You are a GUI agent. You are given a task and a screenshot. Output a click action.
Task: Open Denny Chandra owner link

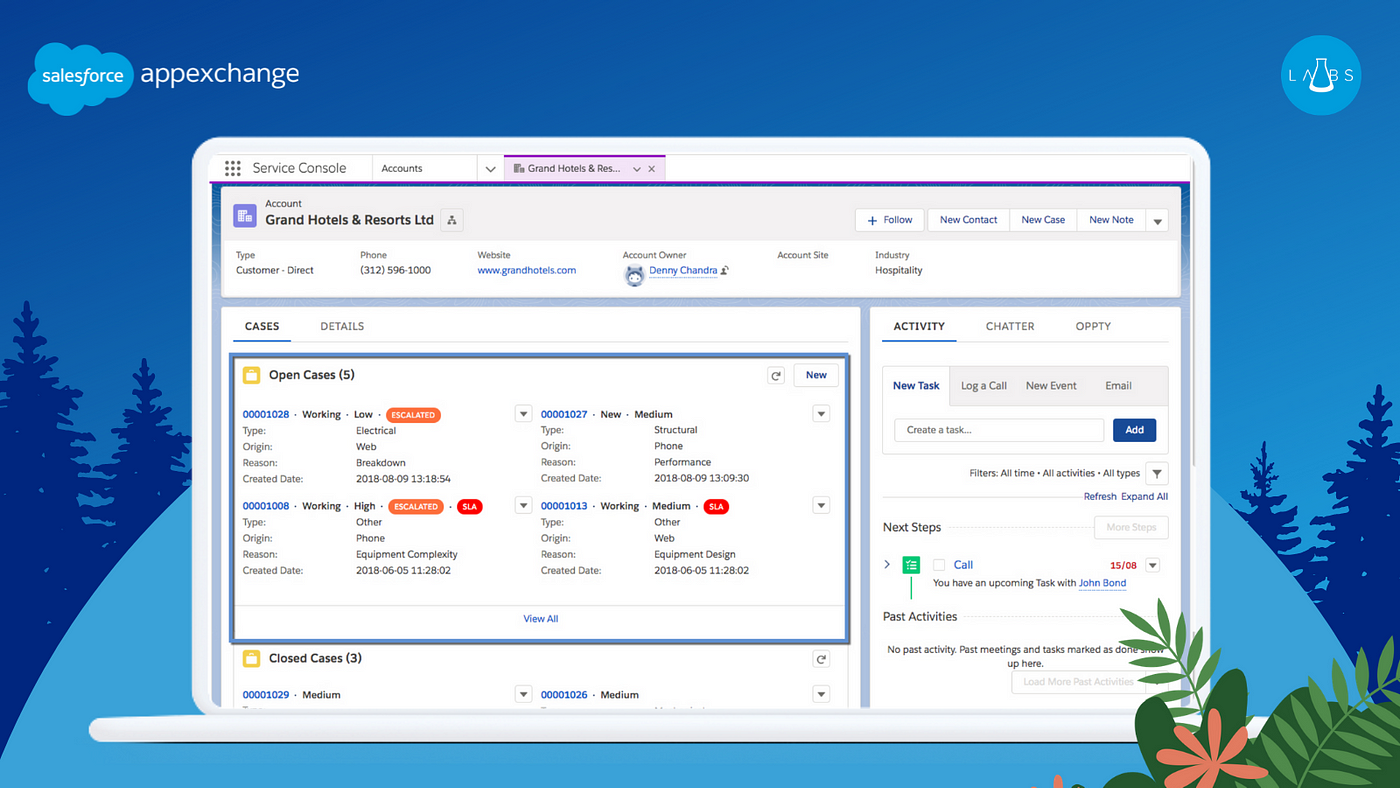(683, 271)
